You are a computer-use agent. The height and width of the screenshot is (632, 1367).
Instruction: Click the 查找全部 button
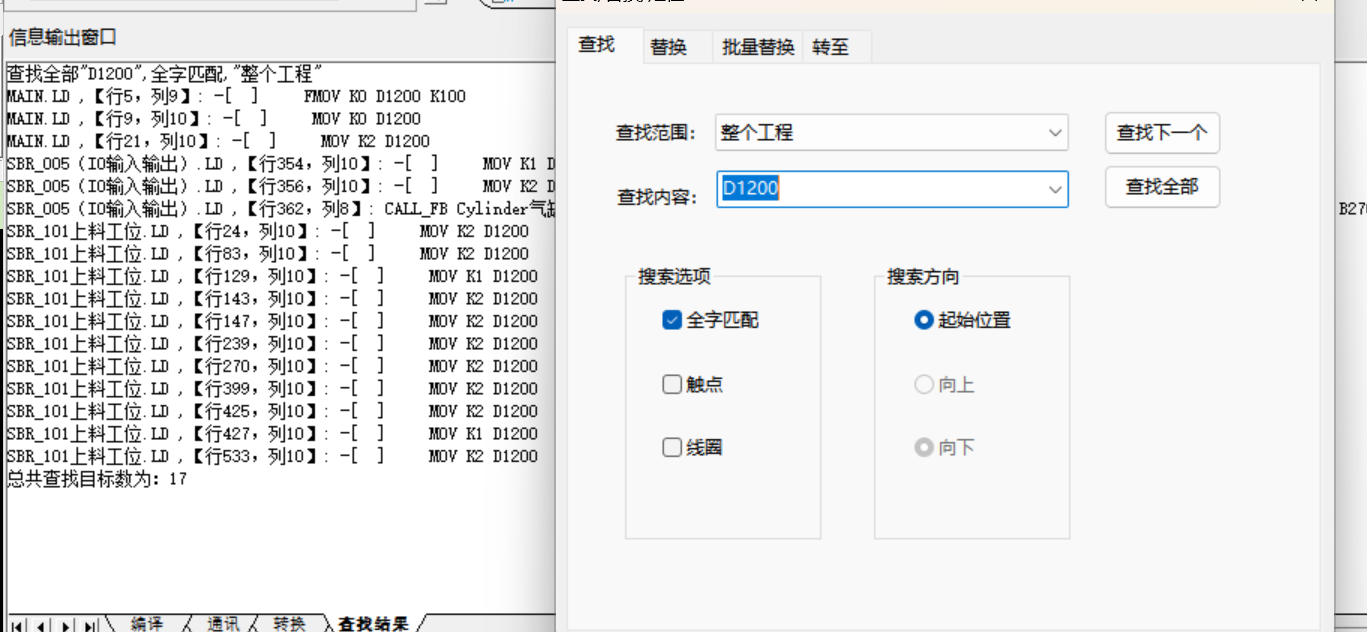1161,187
